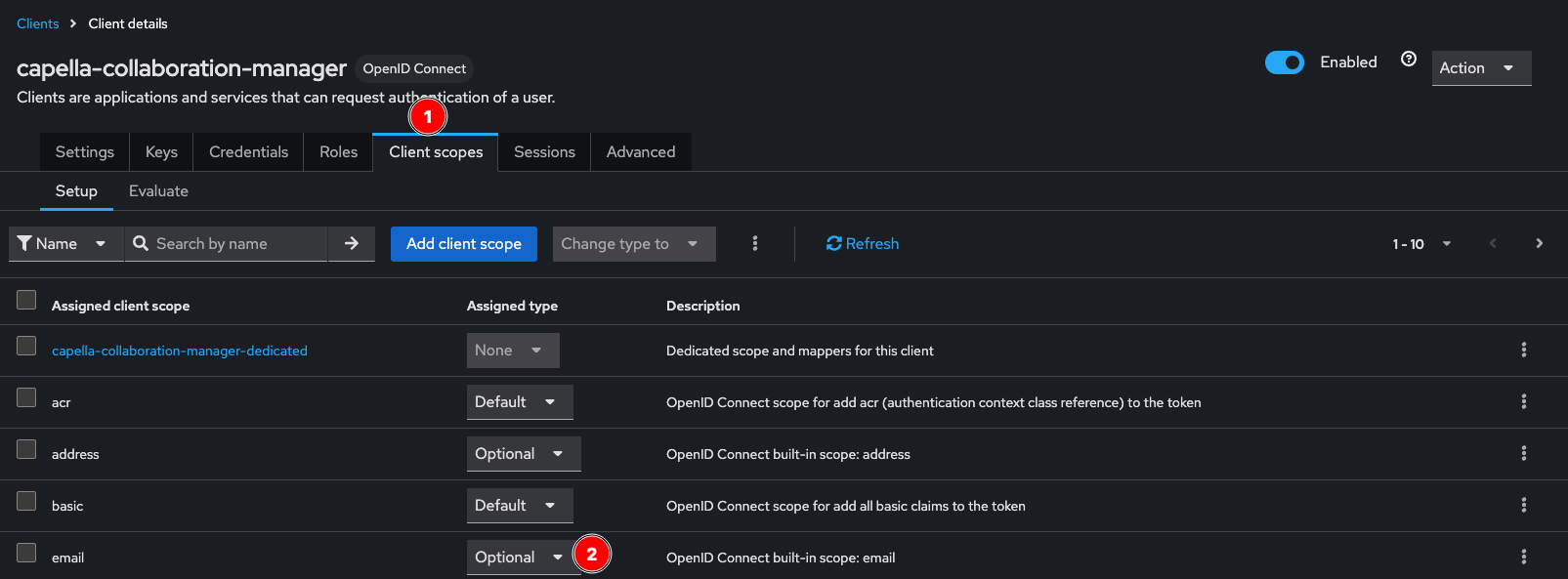Image resolution: width=1568 pixels, height=579 pixels.
Task: Go to next page of results
Action: point(1540,243)
